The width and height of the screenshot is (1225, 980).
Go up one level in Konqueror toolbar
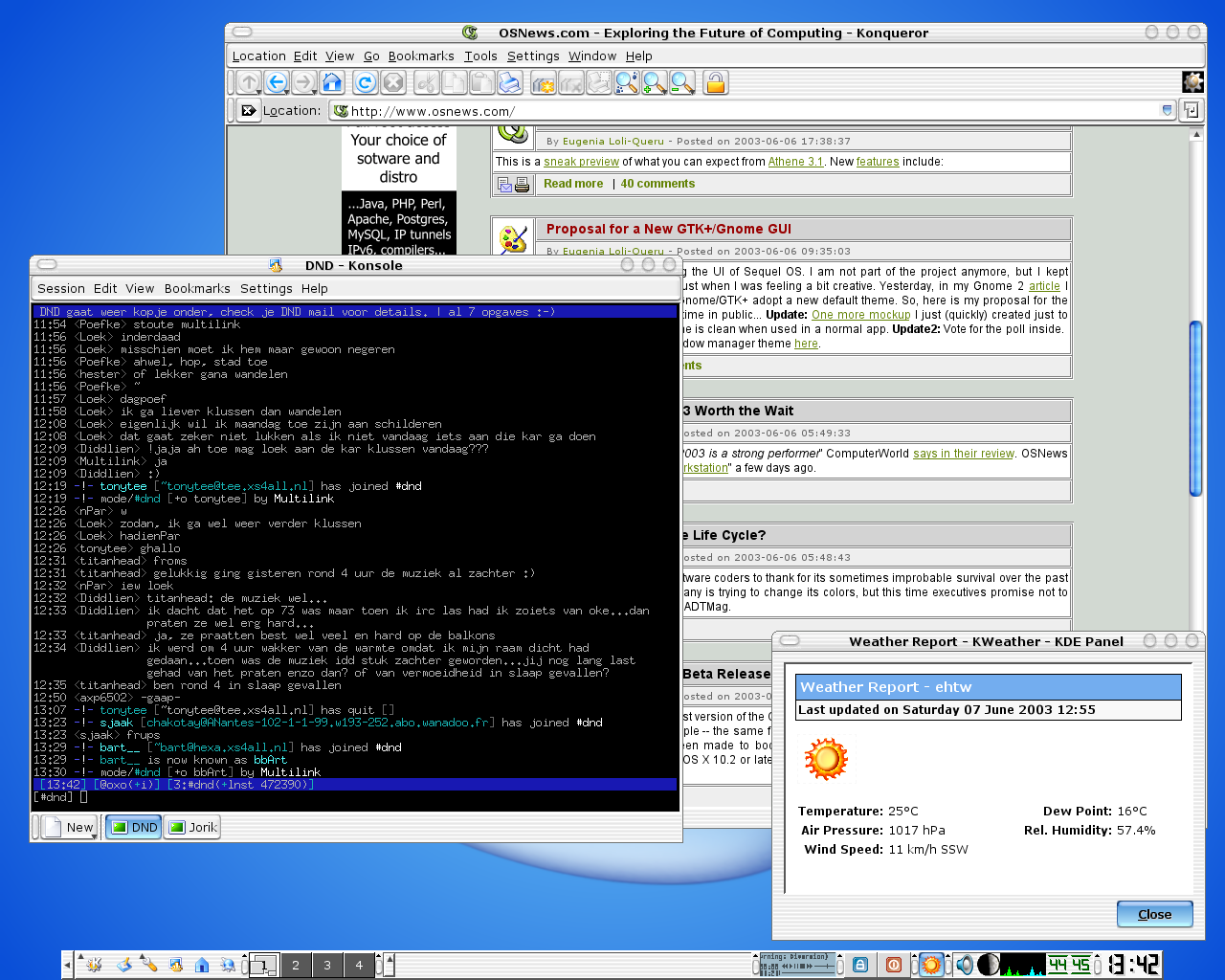[249, 83]
